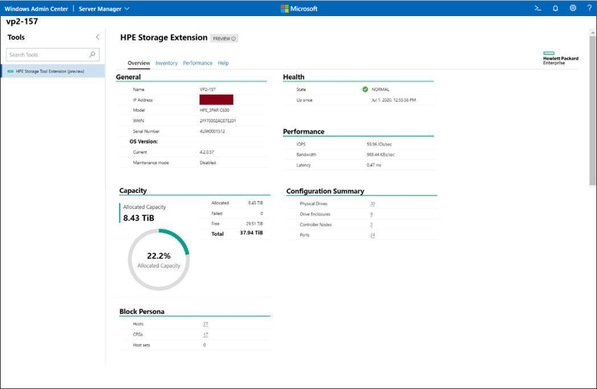Click the Hewlett Packard Enterprise logo
Viewport: 597px width, 389px height.
click(560, 58)
